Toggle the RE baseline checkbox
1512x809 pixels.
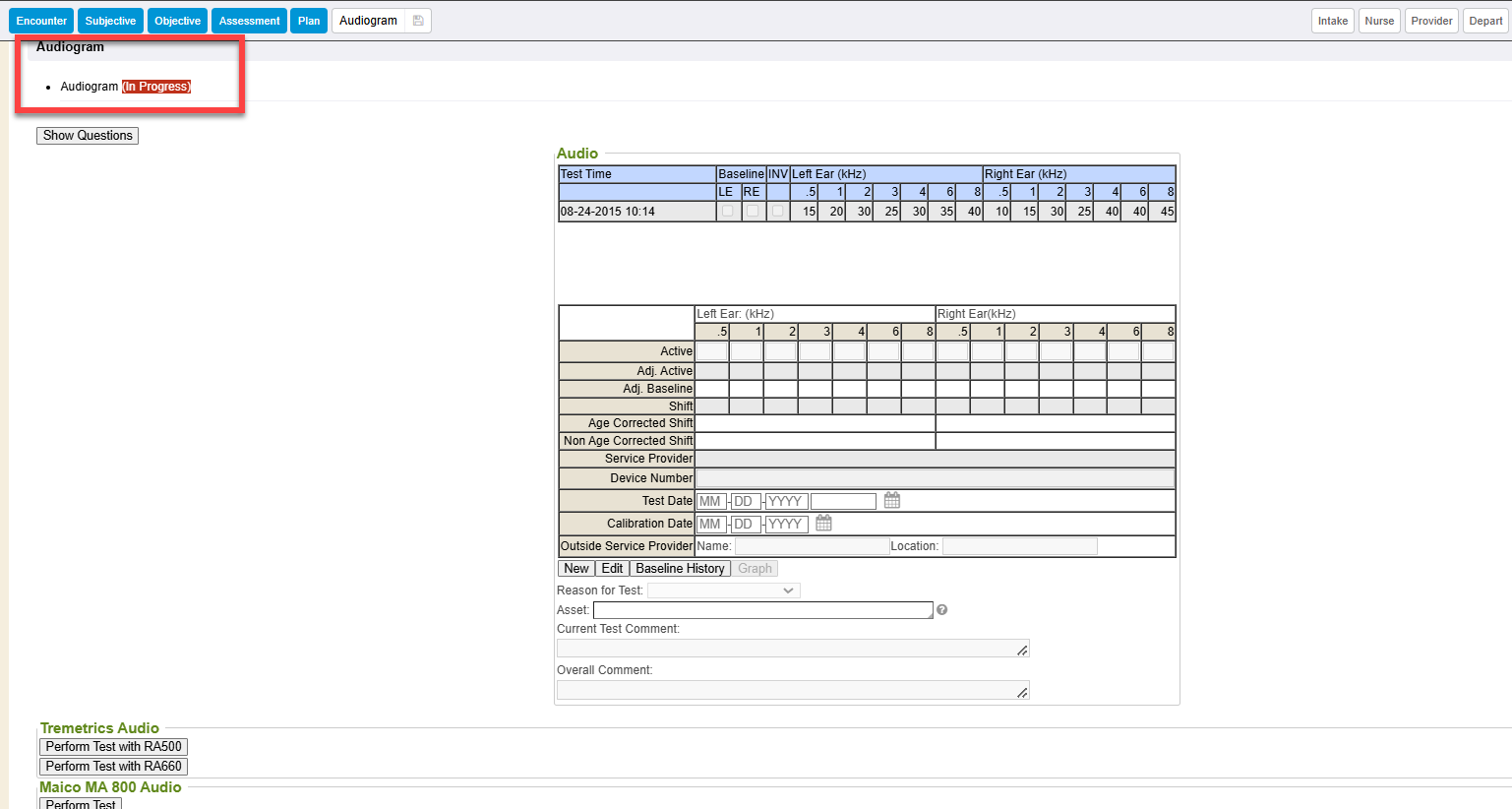753,211
